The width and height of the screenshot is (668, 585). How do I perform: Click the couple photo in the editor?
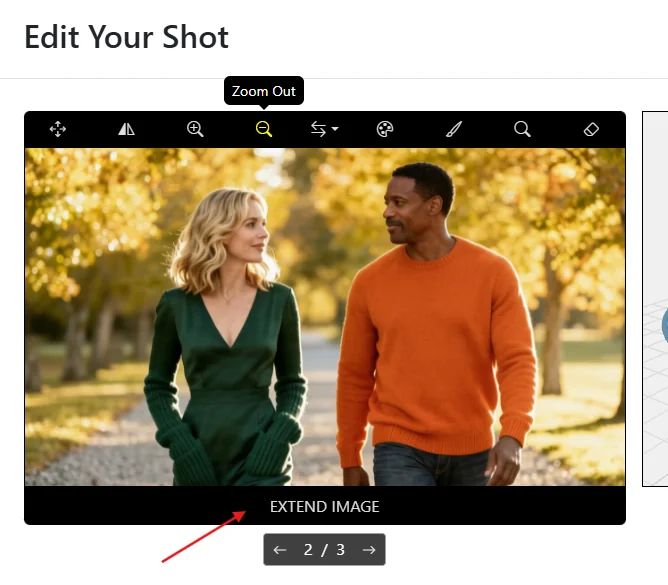click(325, 317)
